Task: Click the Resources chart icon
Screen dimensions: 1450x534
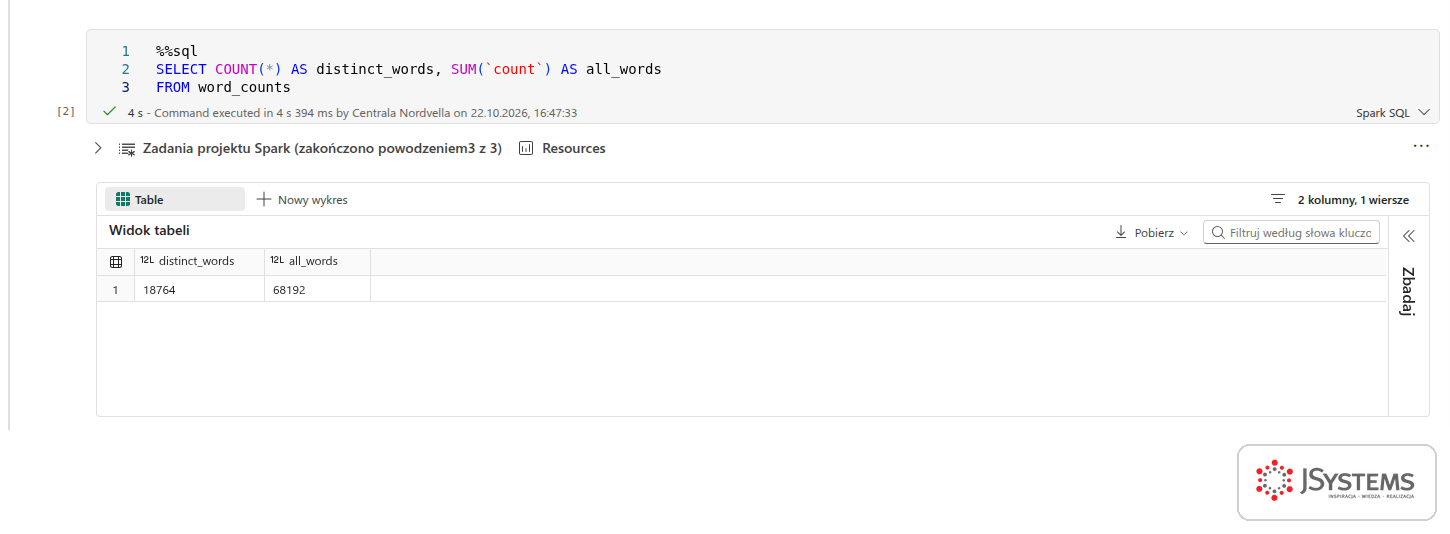Action: 525,148
